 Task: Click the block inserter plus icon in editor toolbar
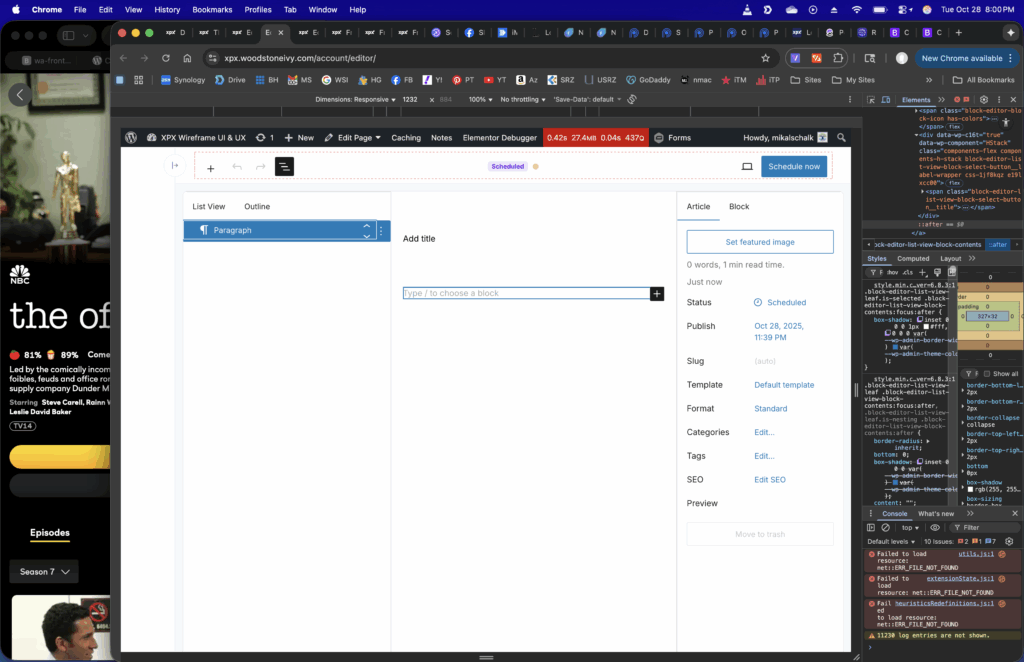(210, 168)
